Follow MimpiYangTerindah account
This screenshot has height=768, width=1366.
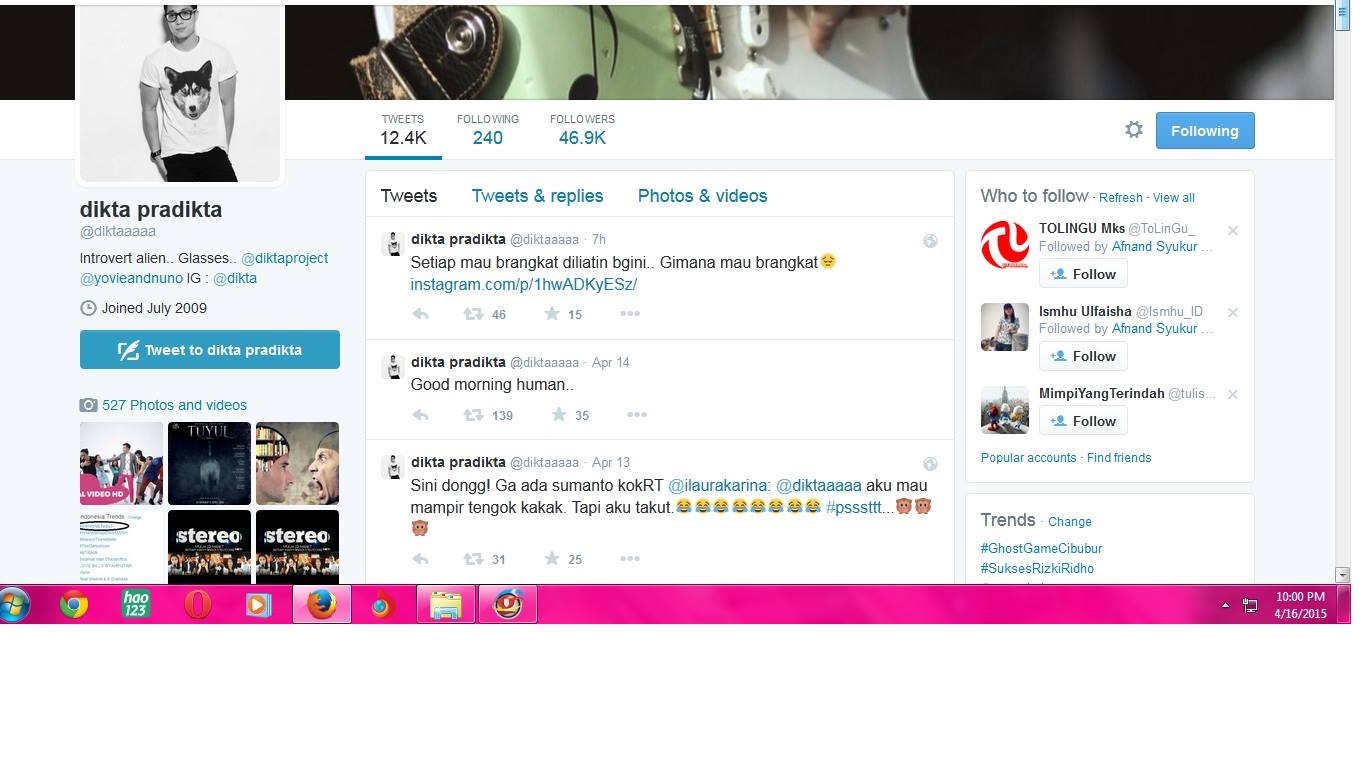coord(1083,421)
